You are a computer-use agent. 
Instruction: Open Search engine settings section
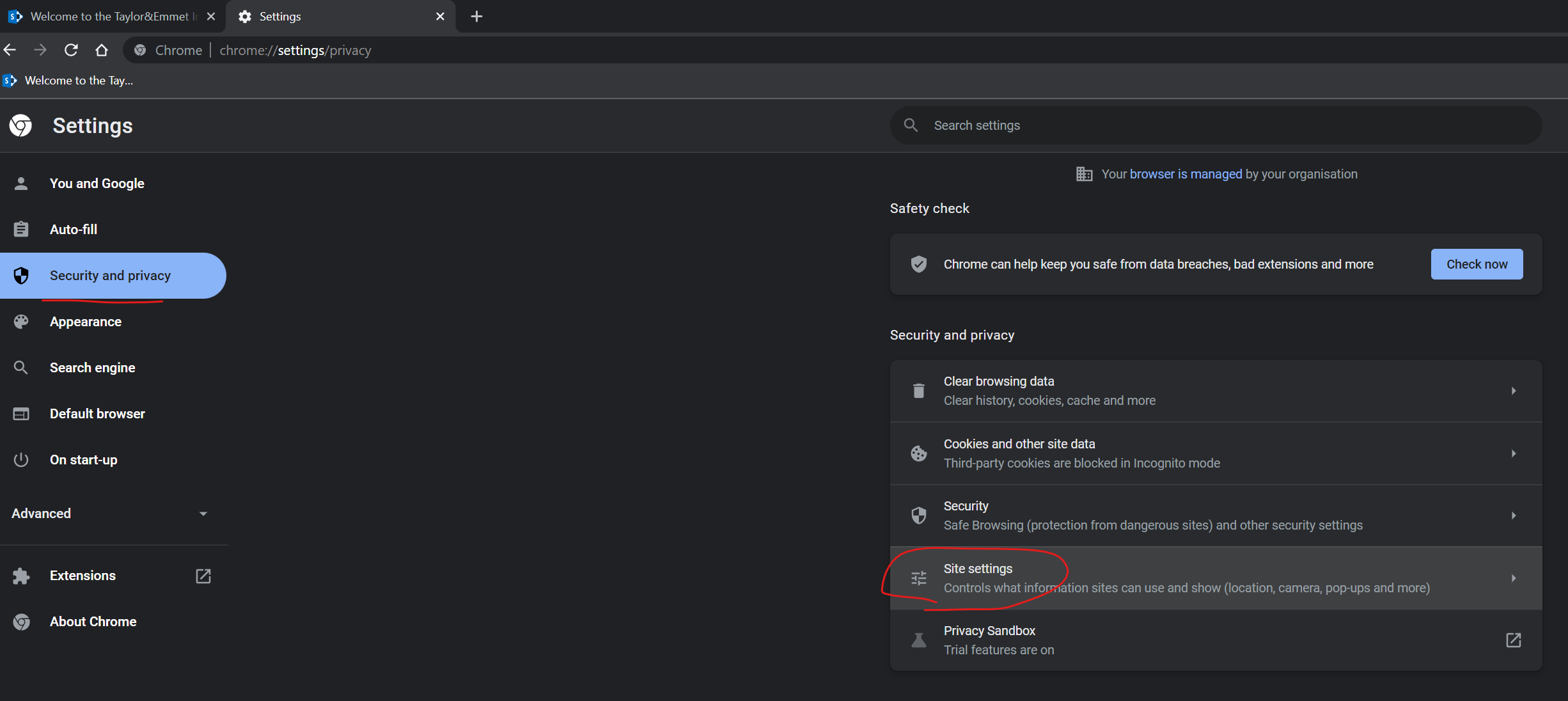coord(92,368)
